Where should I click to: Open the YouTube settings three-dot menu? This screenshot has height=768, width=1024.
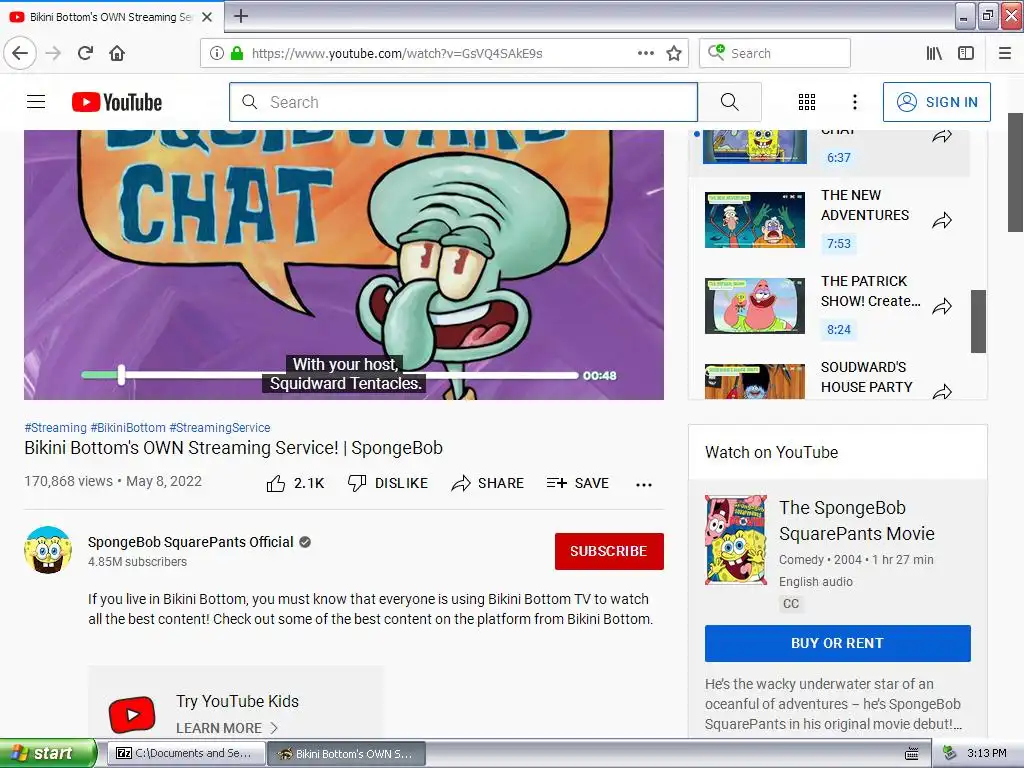pyautogui.click(x=855, y=102)
